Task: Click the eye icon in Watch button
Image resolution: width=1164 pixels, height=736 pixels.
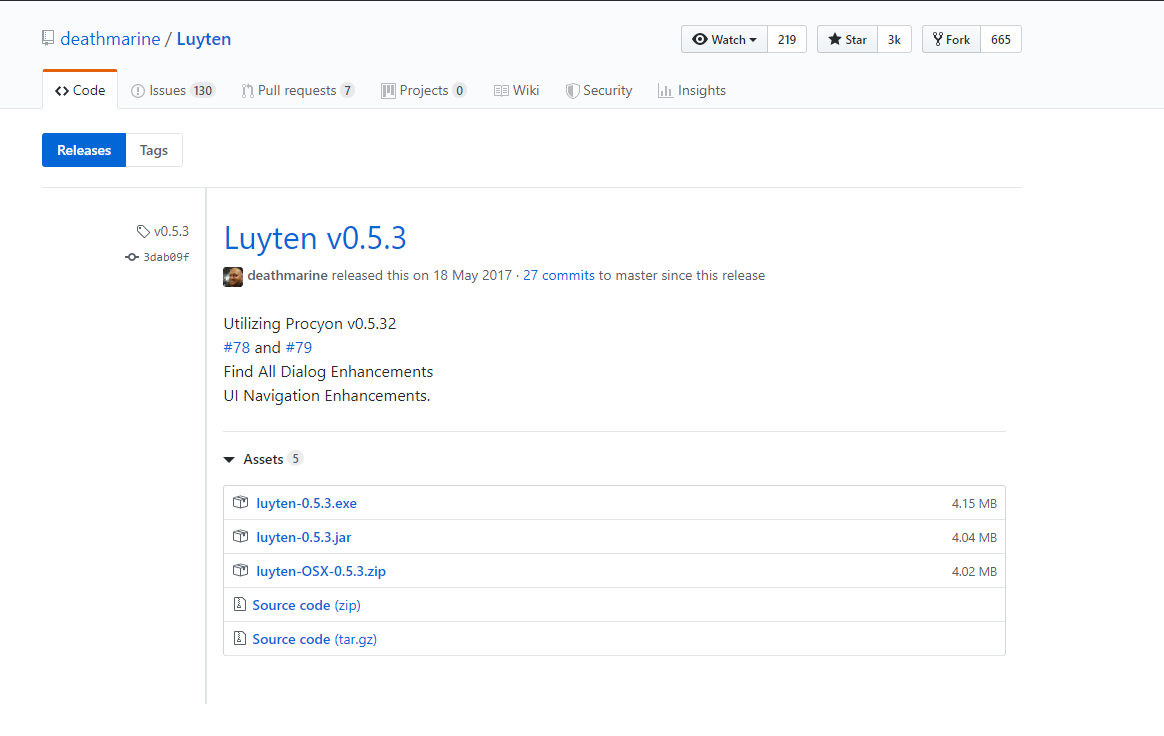Action: [x=699, y=39]
